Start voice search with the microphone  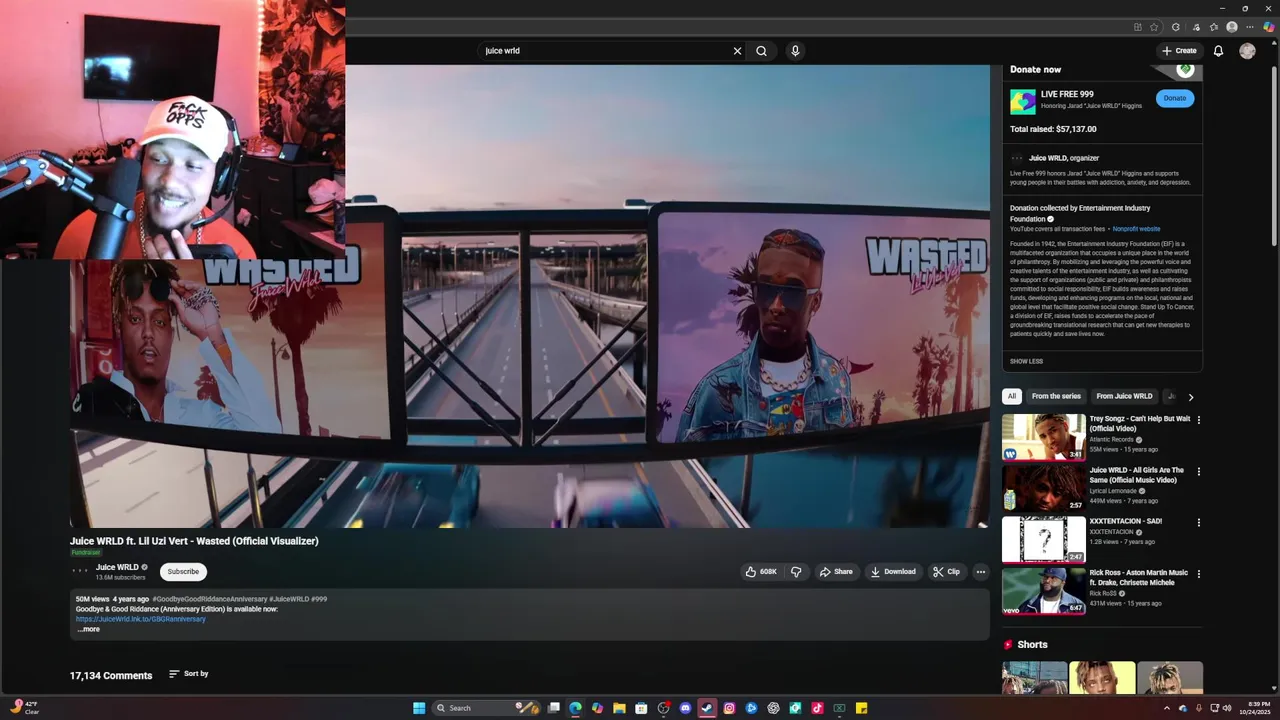pos(795,51)
